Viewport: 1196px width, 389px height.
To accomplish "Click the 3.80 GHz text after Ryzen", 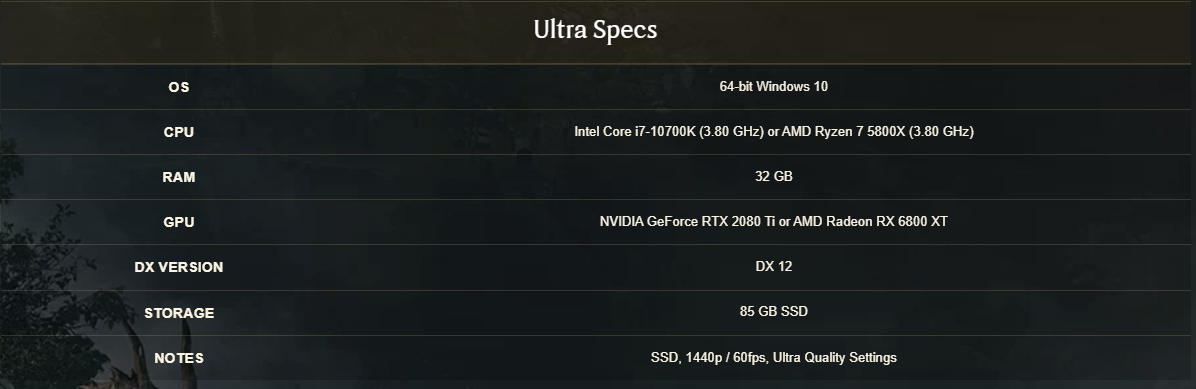I will tap(941, 131).
